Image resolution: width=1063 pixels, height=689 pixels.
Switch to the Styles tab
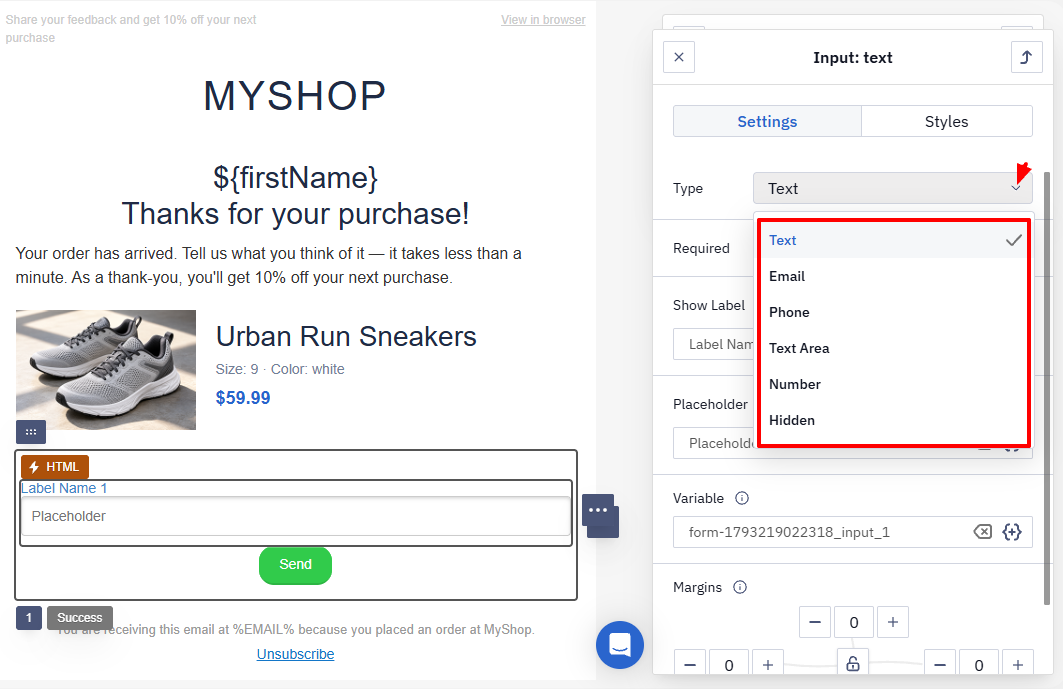946,121
